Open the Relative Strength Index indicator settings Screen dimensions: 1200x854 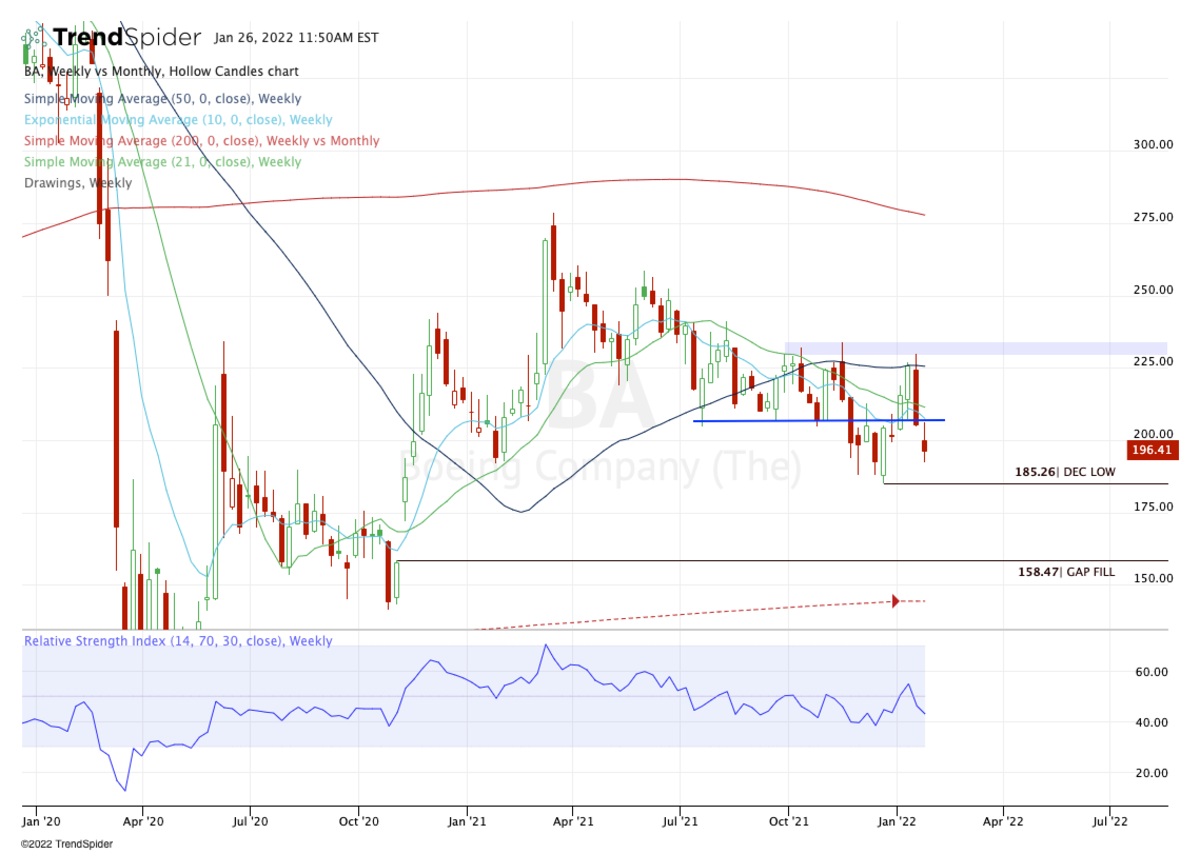pyautogui.click(x=178, y=640)
